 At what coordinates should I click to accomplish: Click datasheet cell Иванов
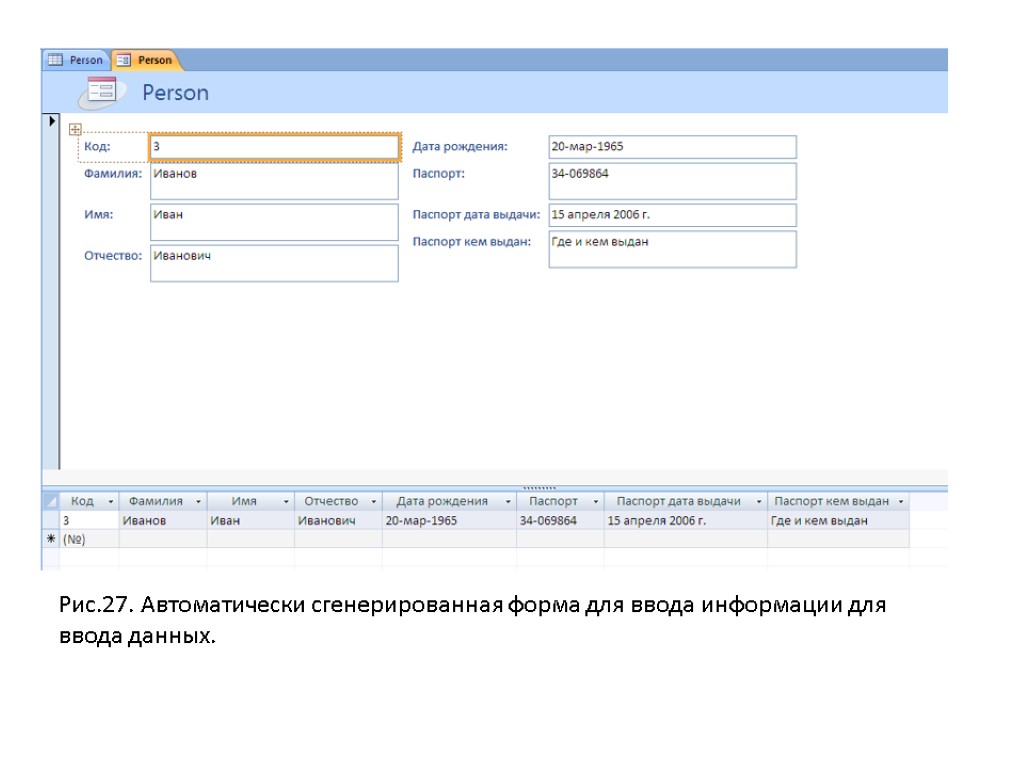(163, 520)
